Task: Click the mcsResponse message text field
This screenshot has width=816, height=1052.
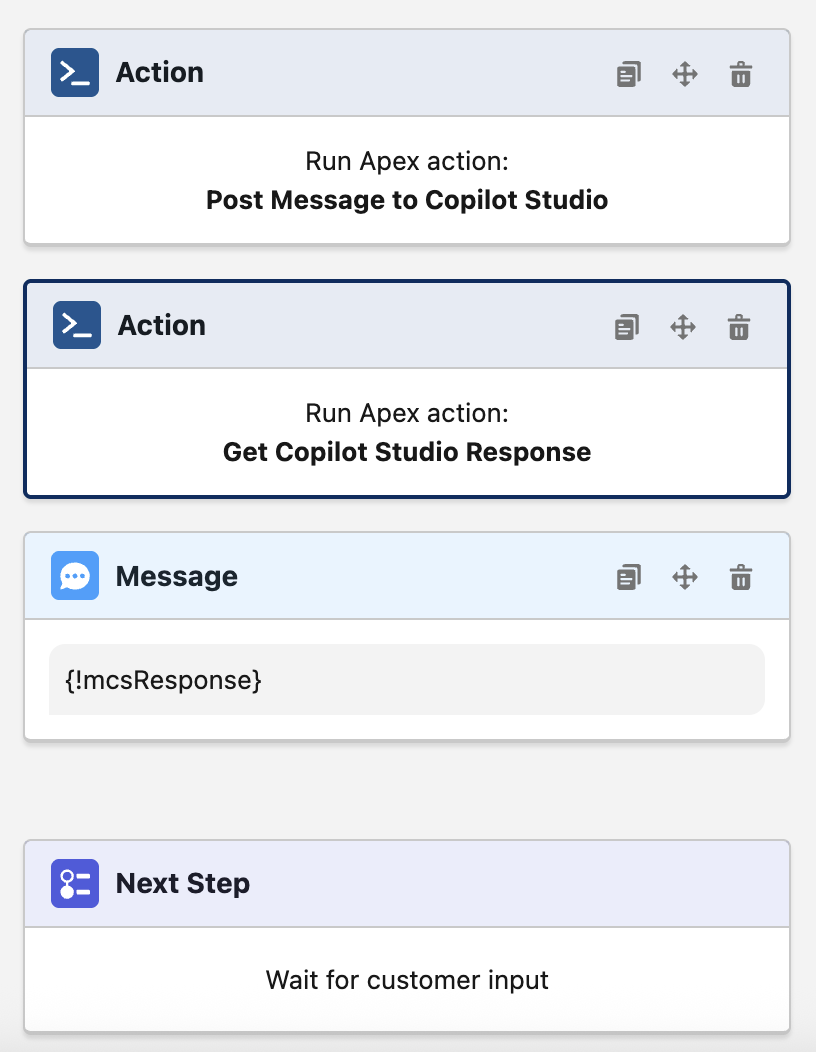Action: coord(406,679)
